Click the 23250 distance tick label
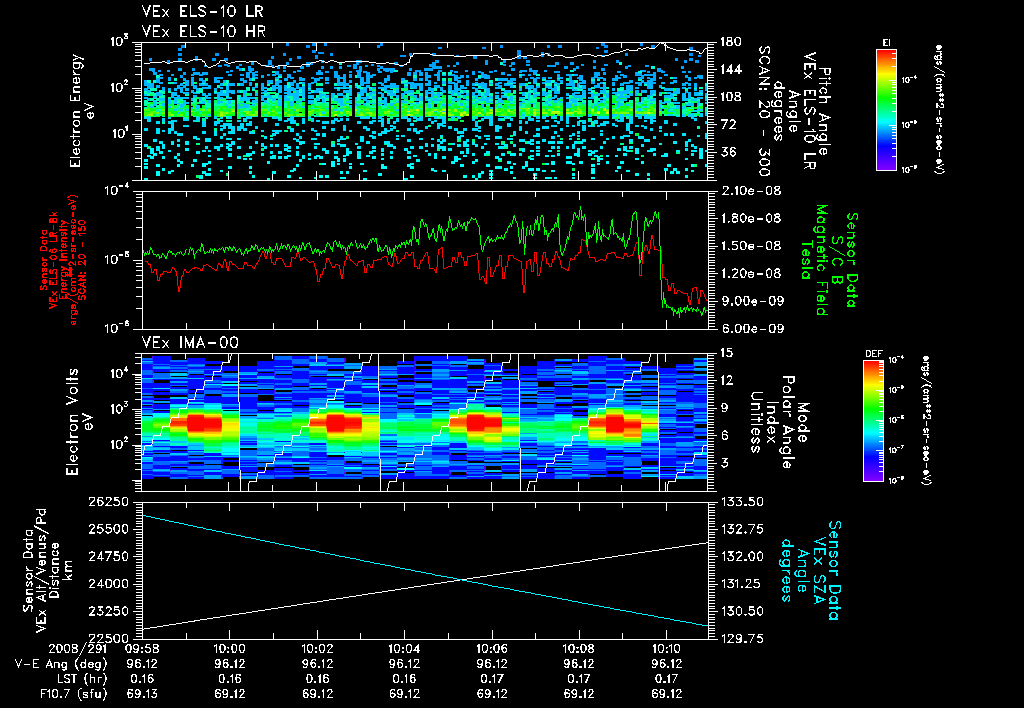Screen dimensions: 1024x708 pyautogui.click(x=108, y=611)
